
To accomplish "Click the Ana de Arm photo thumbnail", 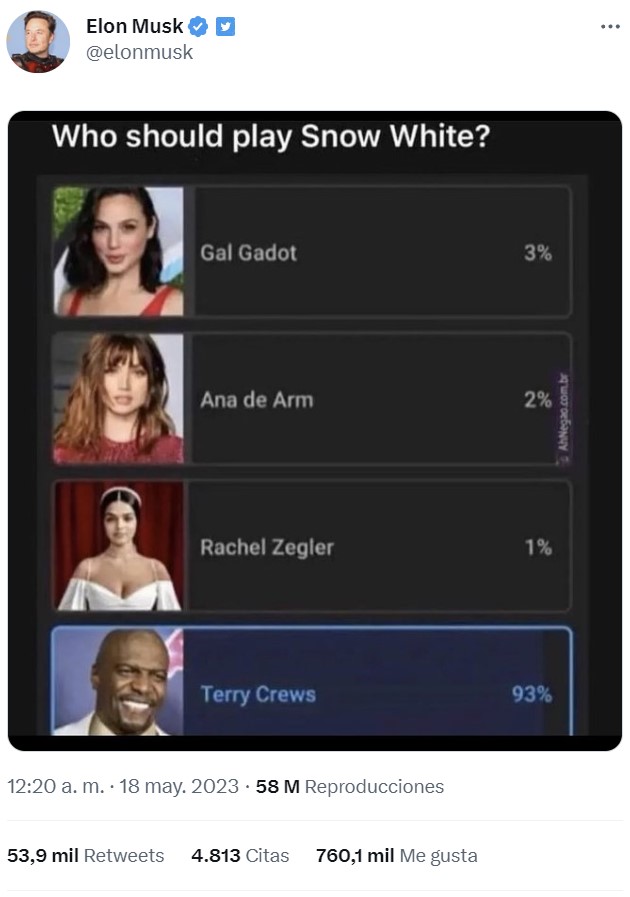I will point(118,398).
